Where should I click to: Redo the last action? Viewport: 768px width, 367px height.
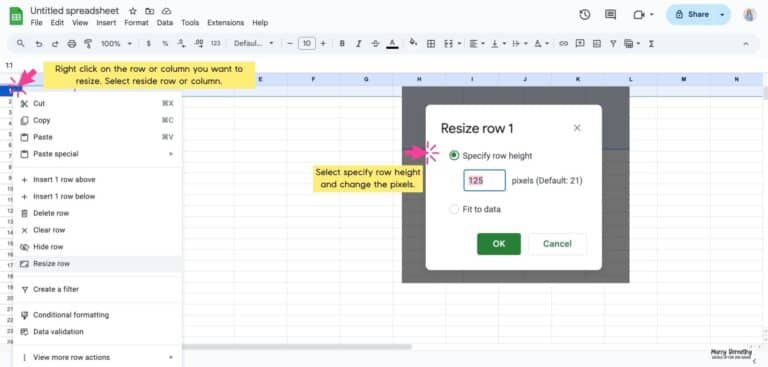[55, 44]
